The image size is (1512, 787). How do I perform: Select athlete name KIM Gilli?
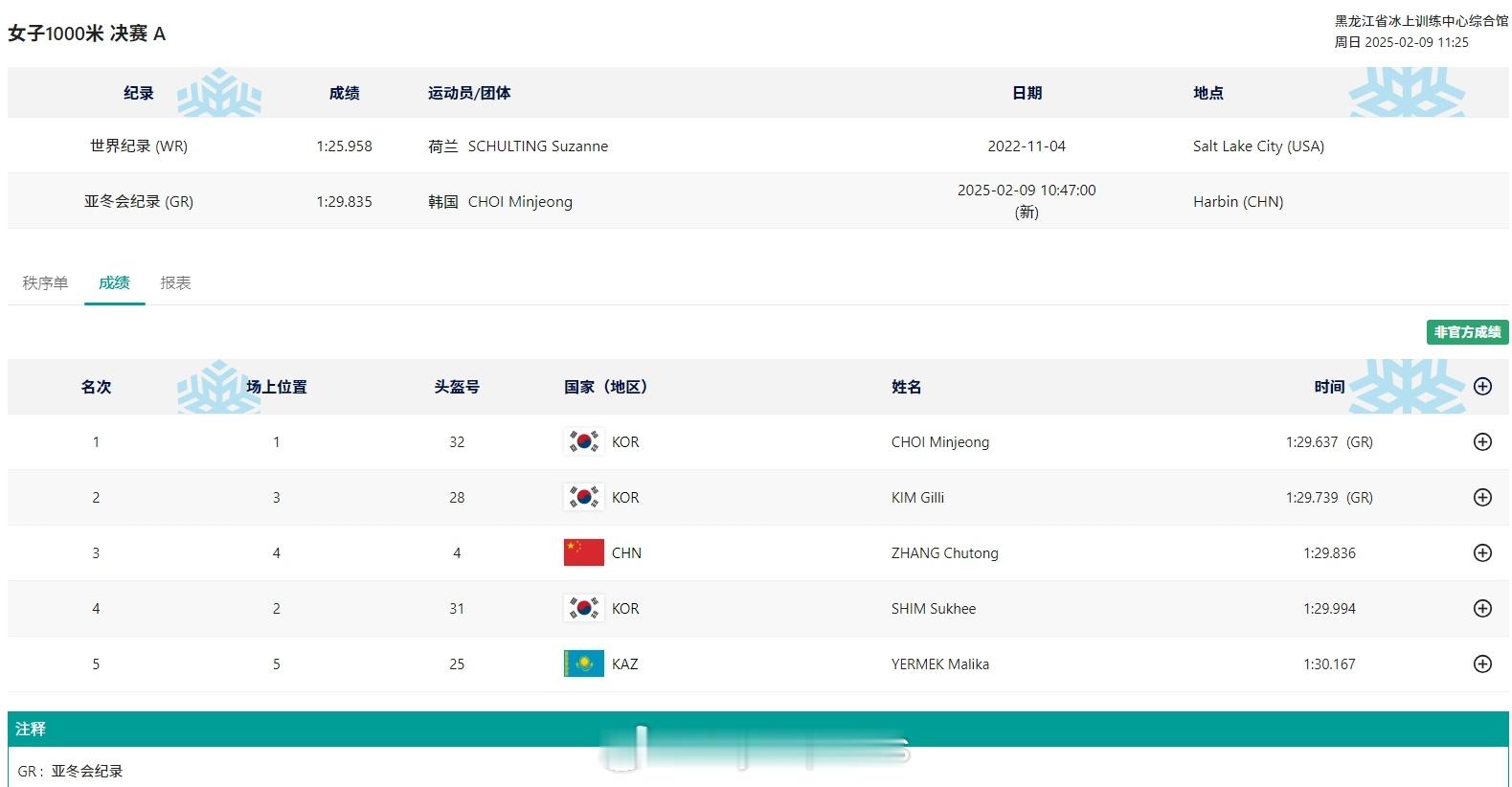tap(917, 497)
